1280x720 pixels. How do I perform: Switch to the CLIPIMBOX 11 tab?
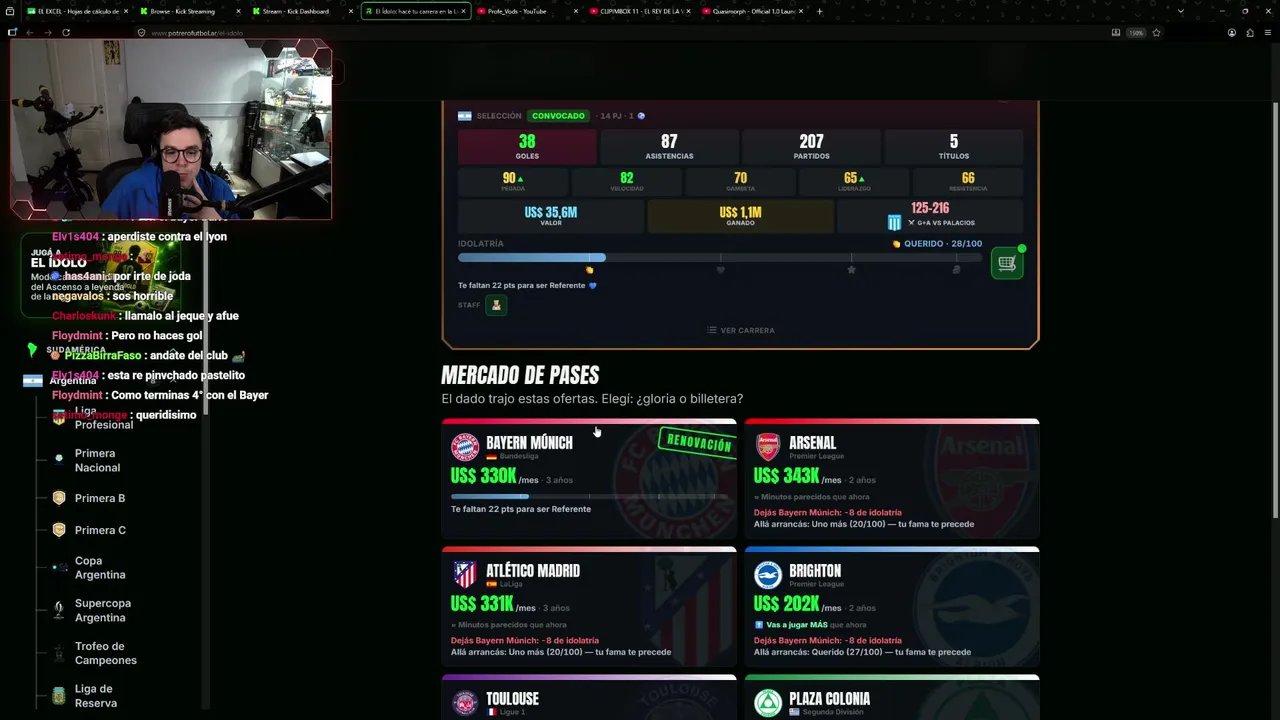point(640,11)
